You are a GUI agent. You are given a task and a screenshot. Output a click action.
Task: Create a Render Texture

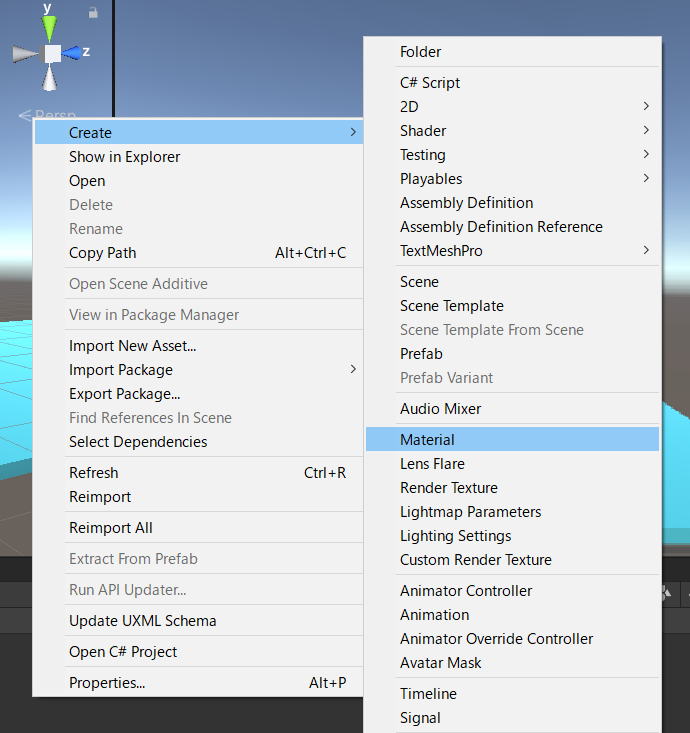pos(512,488)
